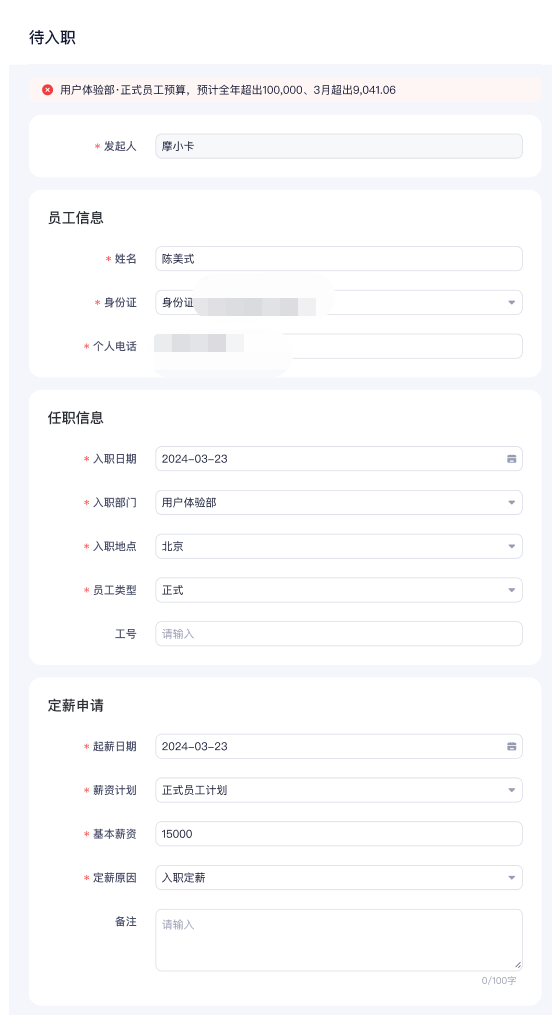Open the 入职部门 dropdown

[x=338, y=503]
